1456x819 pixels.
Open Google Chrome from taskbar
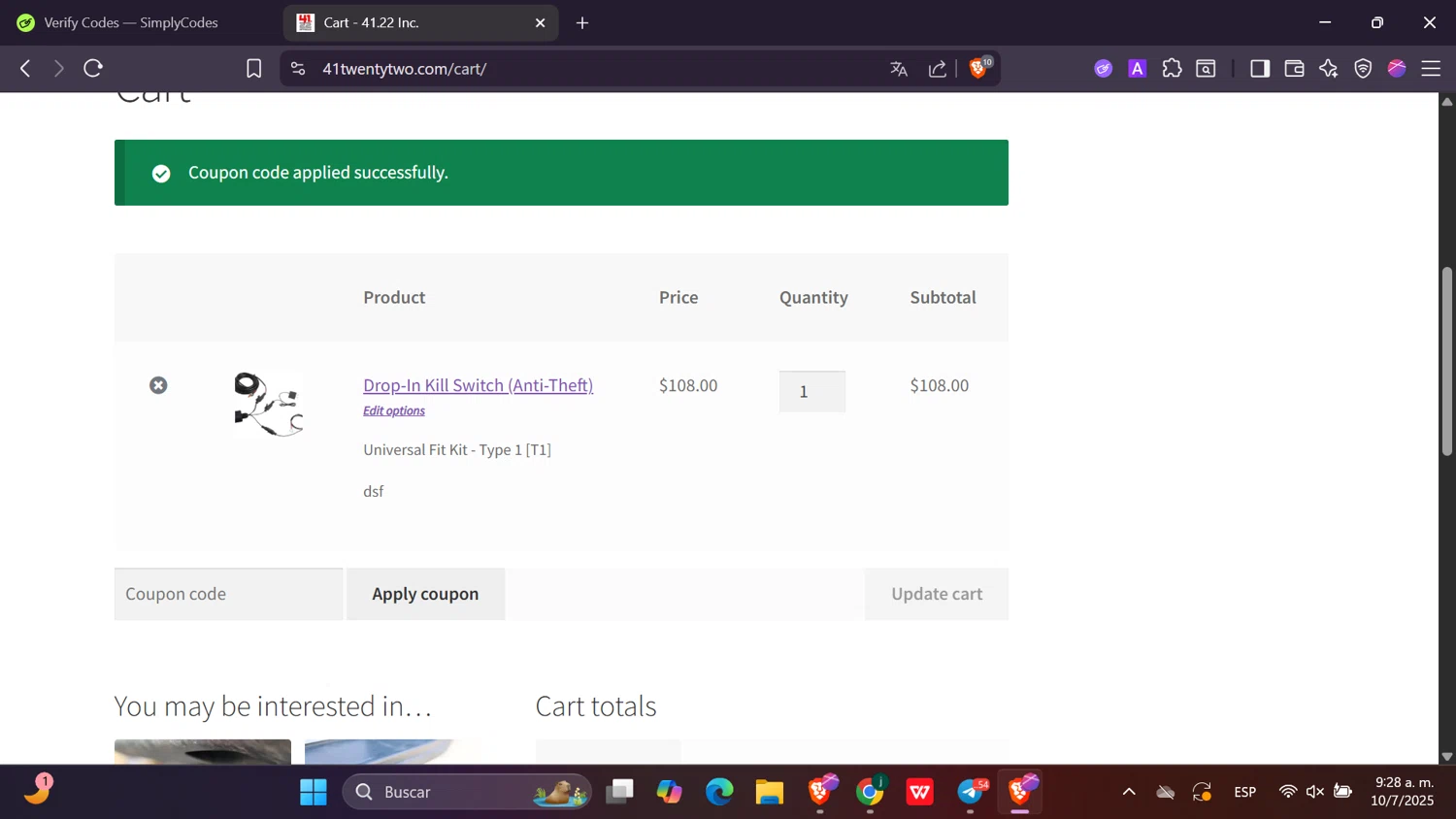pyautogui.click(x=870, y=793)
